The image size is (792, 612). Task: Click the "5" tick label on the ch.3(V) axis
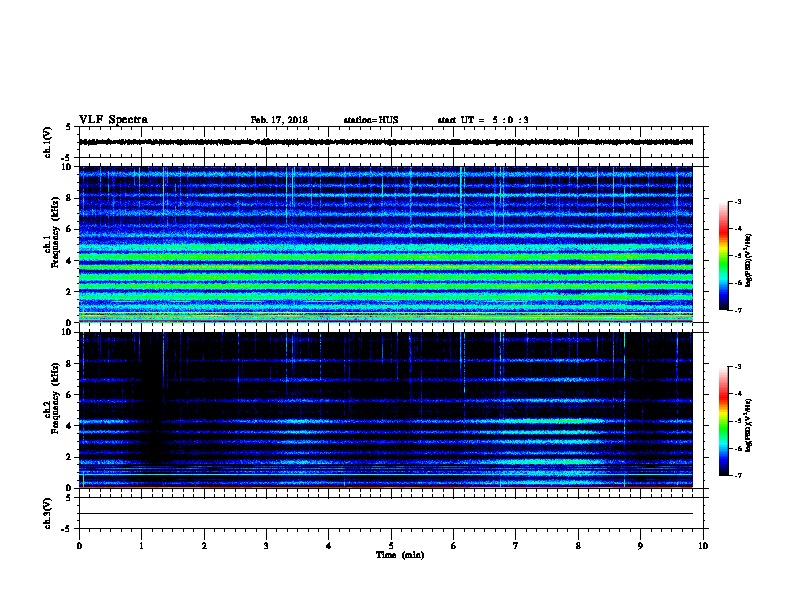69,497
